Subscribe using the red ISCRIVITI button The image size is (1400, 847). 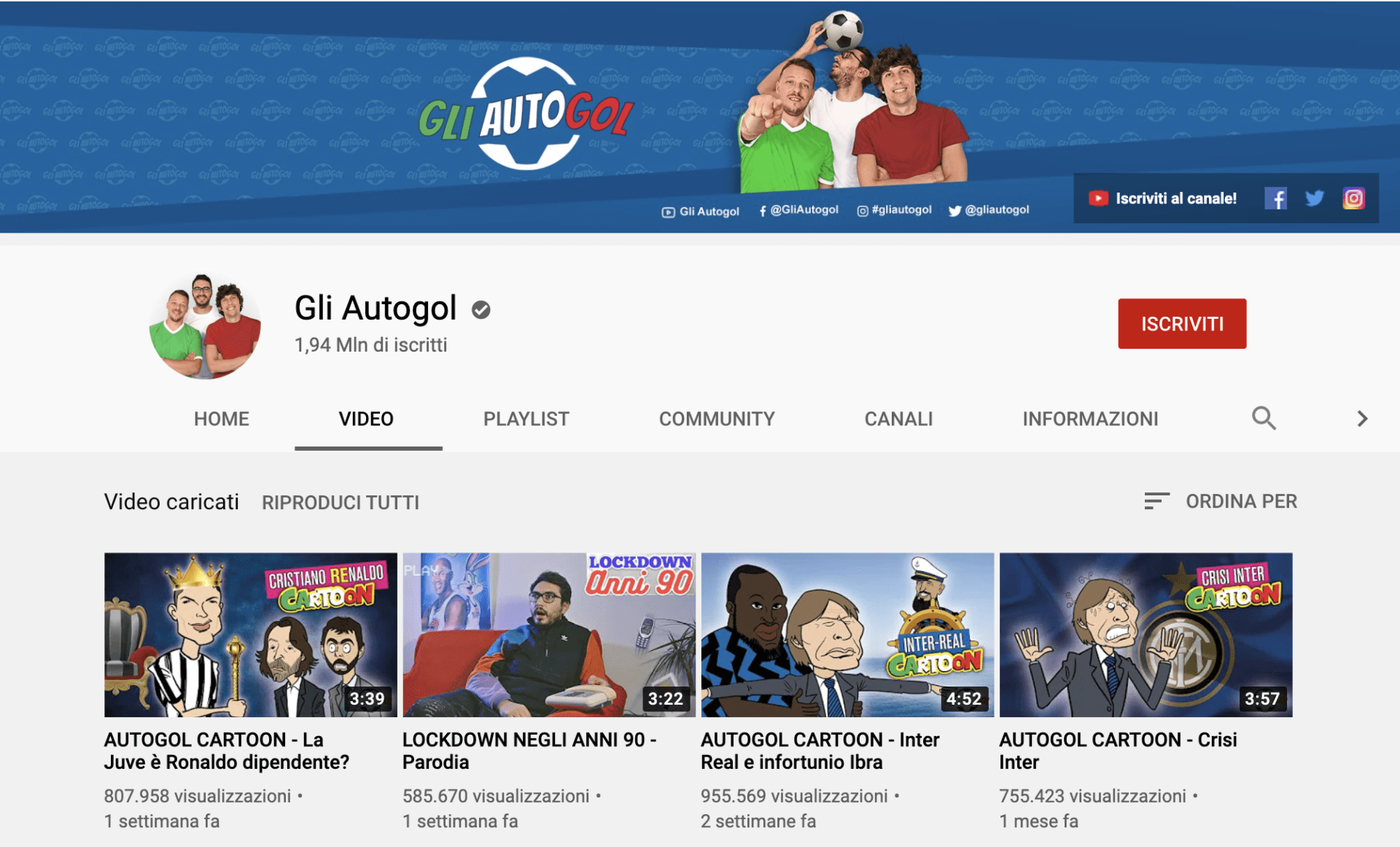pos(1182,323)
